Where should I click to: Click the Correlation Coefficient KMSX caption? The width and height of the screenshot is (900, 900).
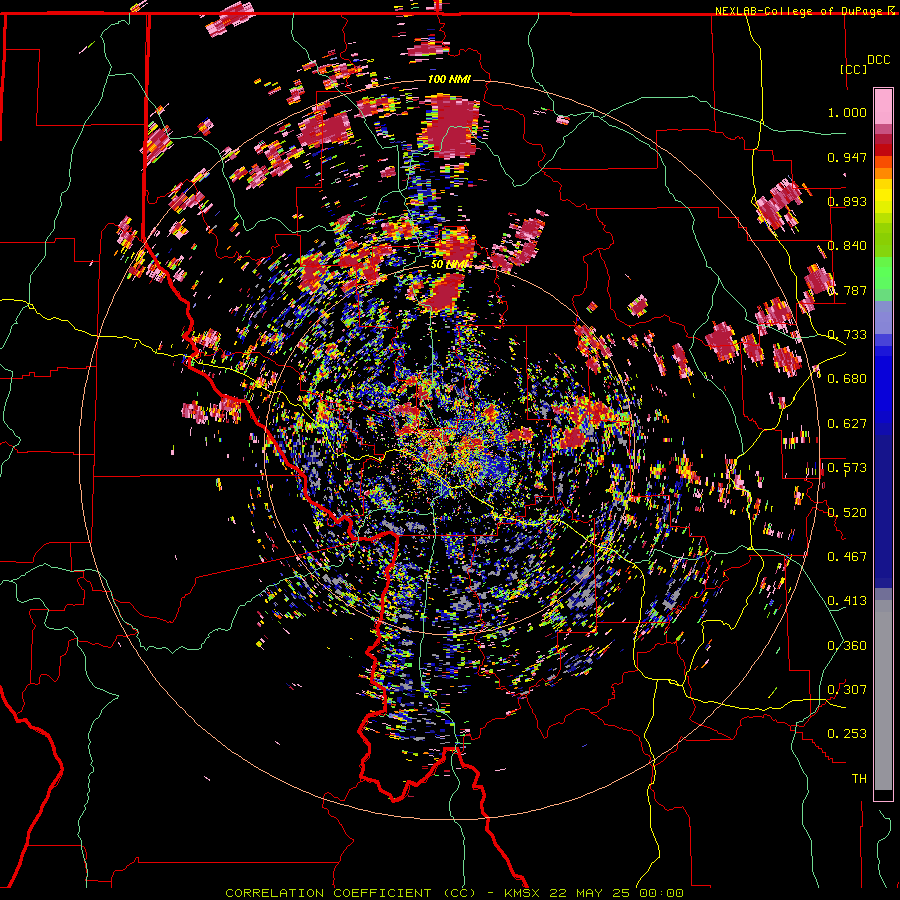coord(454,893)
